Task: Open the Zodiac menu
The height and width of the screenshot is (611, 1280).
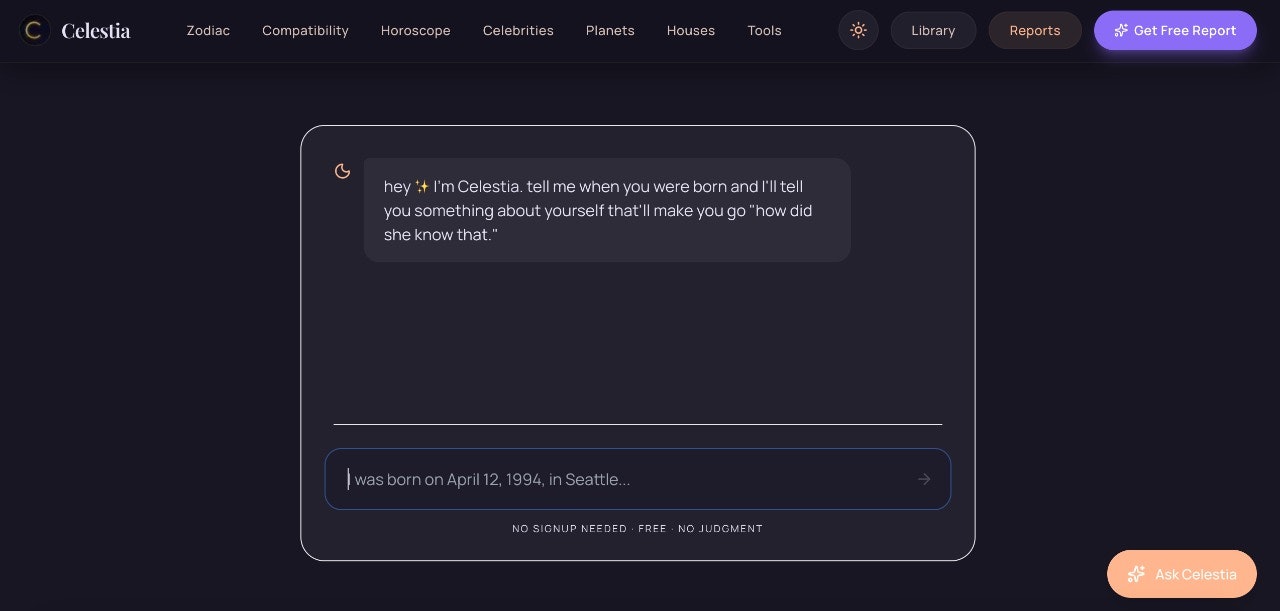Action: pos(208,31)
